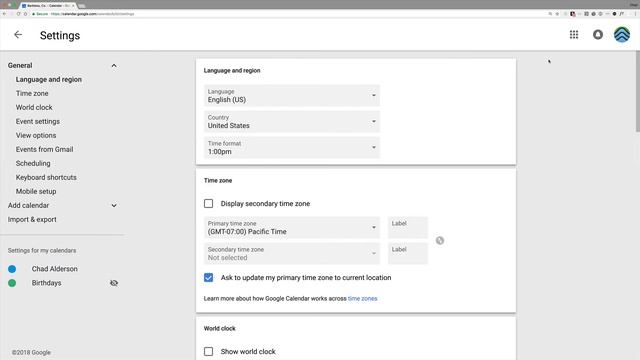Open the Primary time zone dropdown

[x=292, y=228]
